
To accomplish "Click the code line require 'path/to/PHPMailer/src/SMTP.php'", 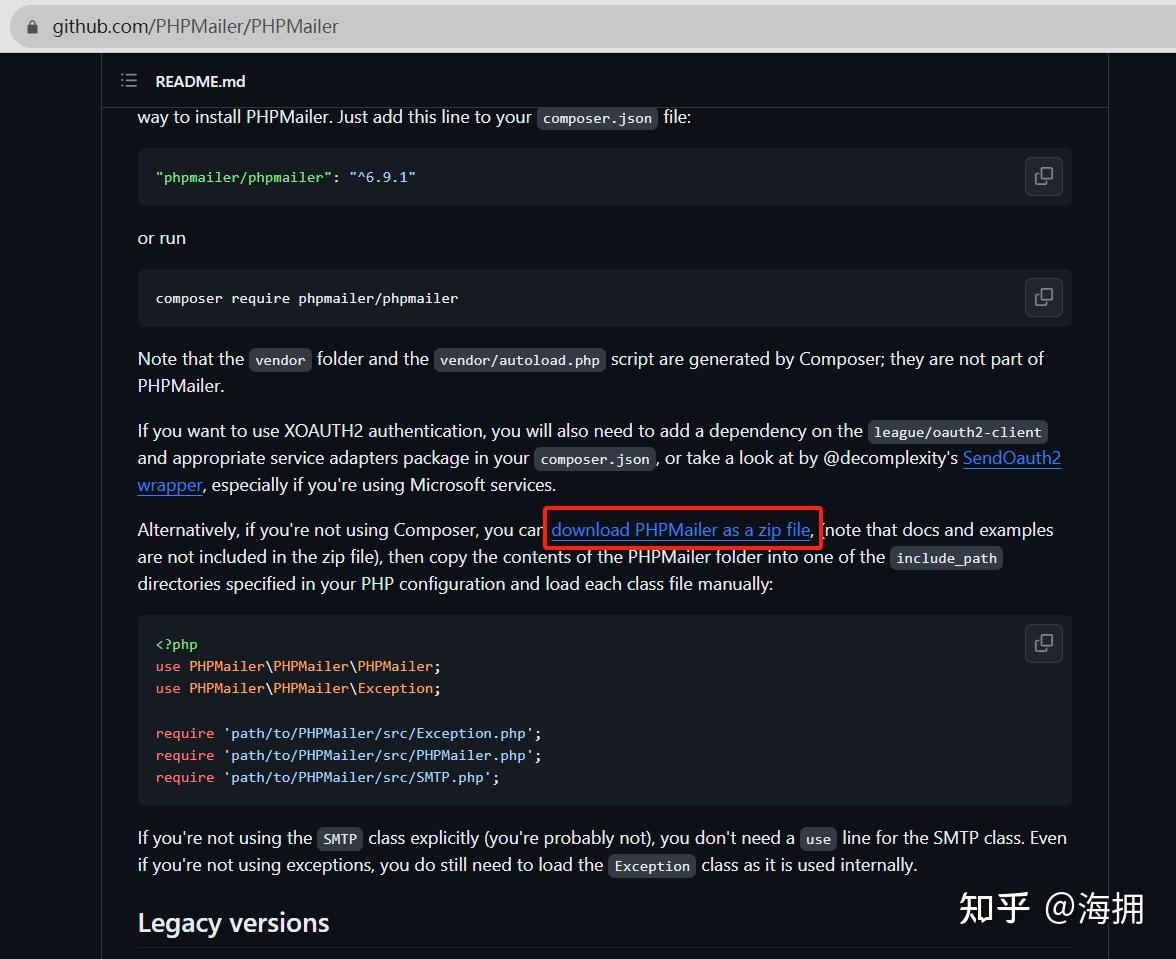I will [328, 778].
